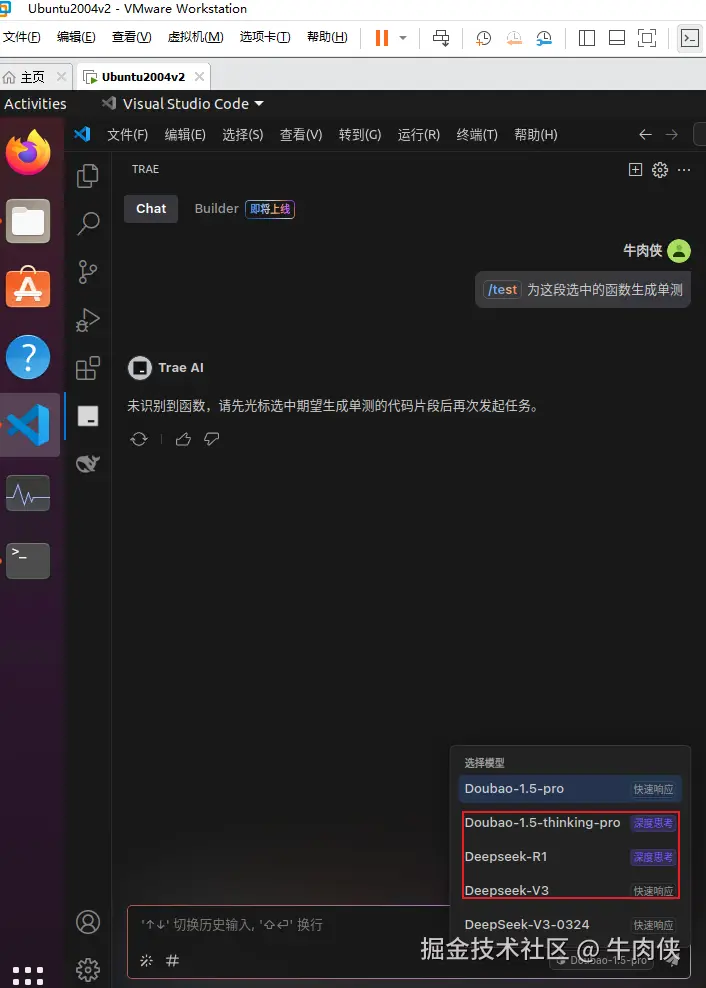Open the VS Code 选择(S) menu
This screenshot has height=988, width=706.
[243, 135]
